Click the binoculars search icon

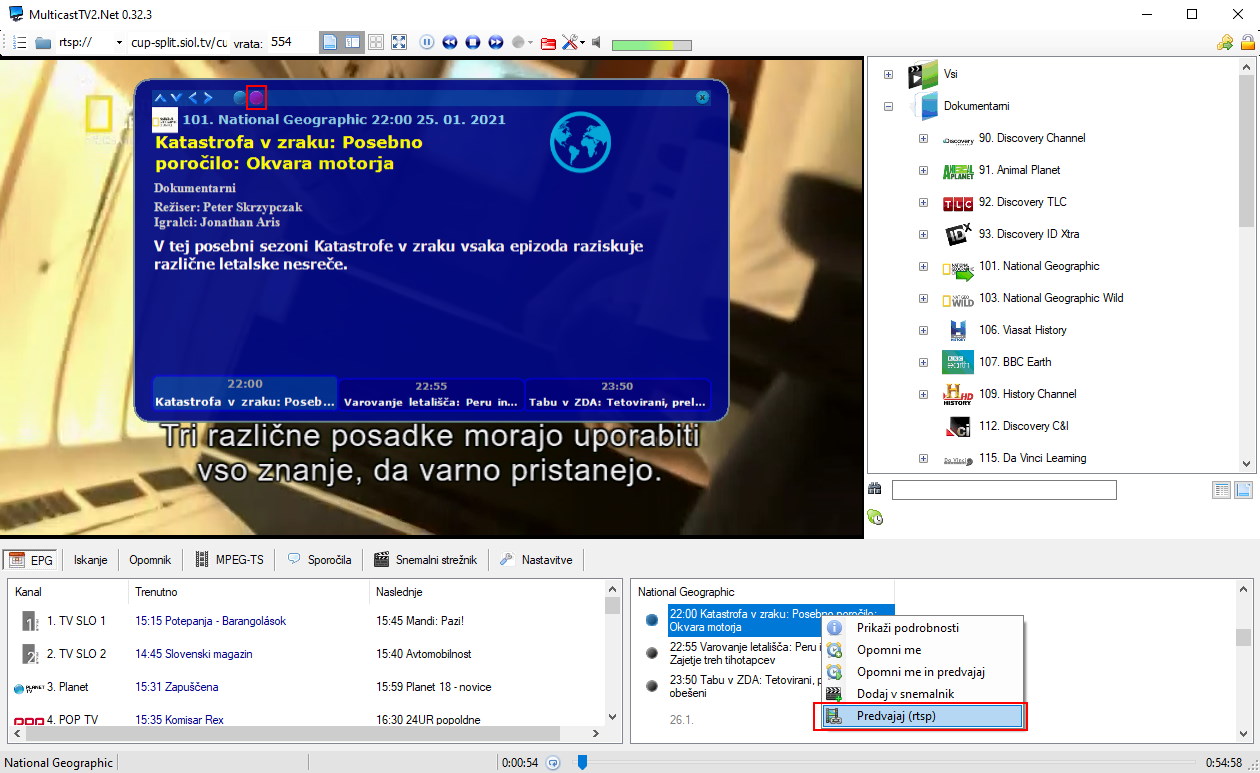click(875, 490)
